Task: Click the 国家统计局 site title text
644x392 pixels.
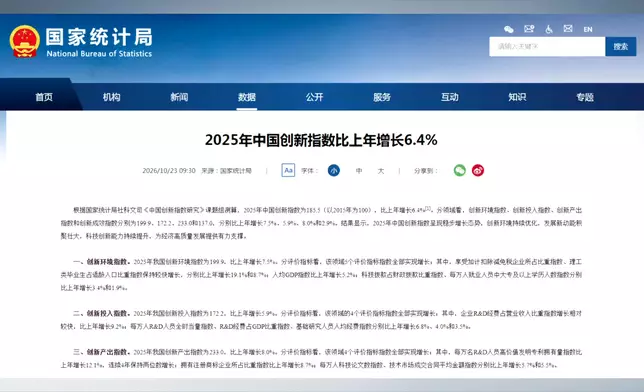Action: pos(99,37)
